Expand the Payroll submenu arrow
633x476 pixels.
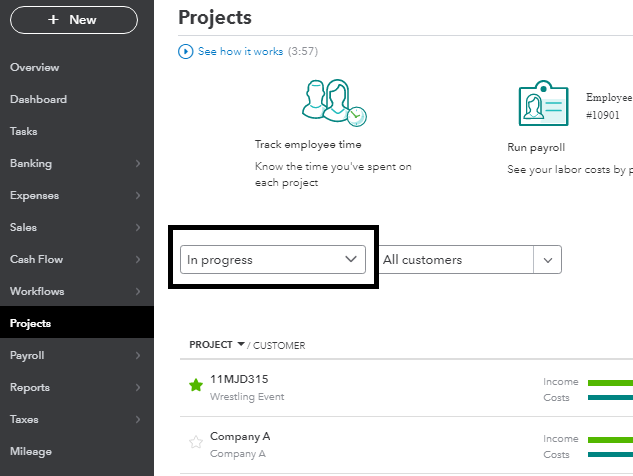coord(138,356)
